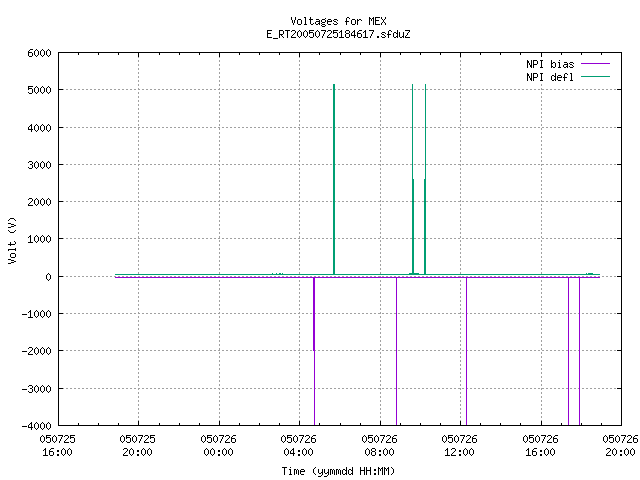The width and height of the screenshot is (640, 480).
Task: Click the purple bias drop just after 12:00
Action: pyautogui.click(x=467, y=351)
